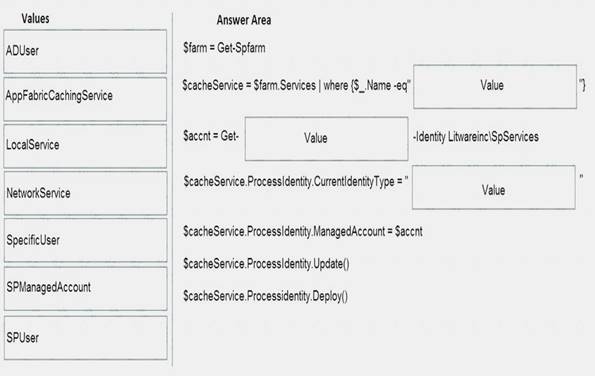Click the $cacheService = $farm.Services text

point(249,85)
